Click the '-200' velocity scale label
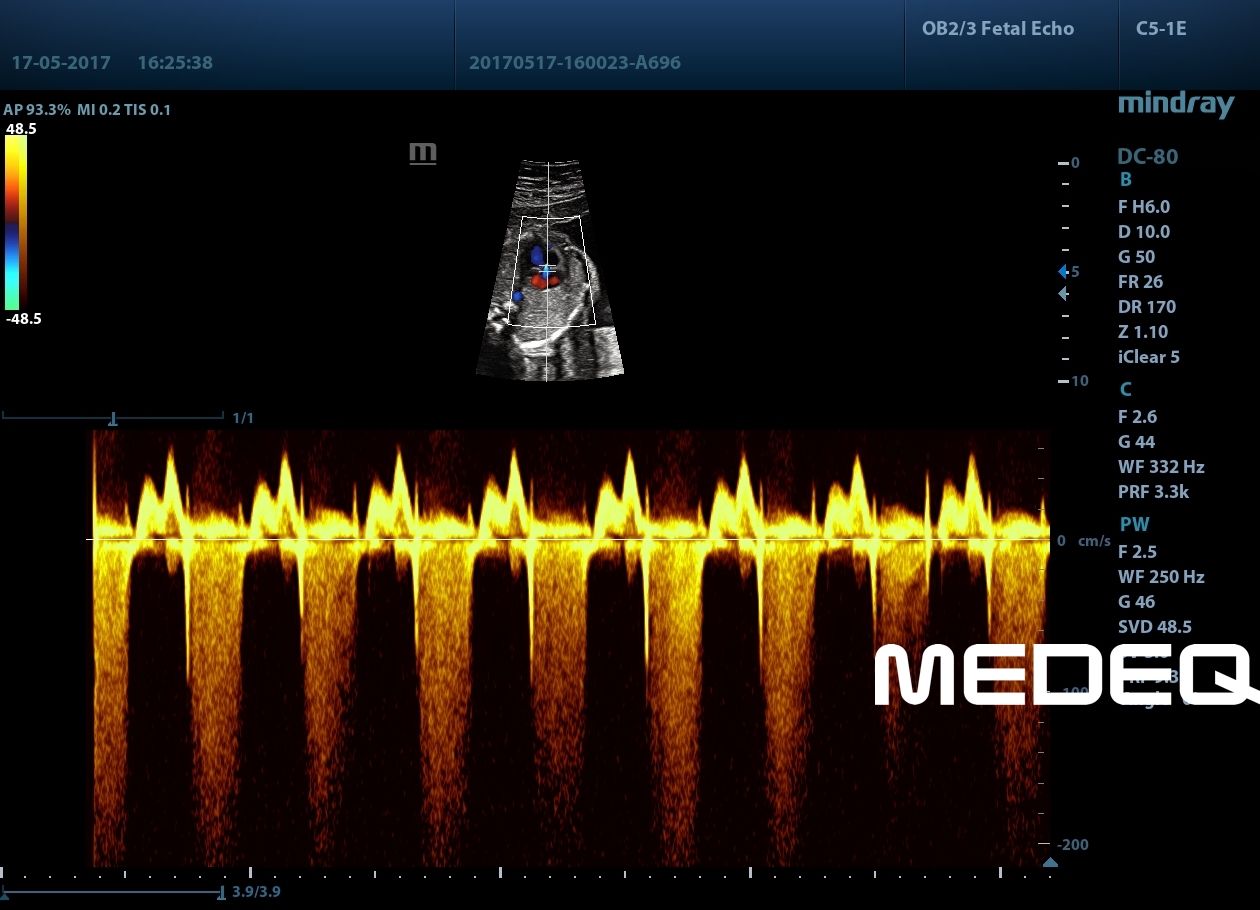The image size is (1260, 910). click(1074, 845)
